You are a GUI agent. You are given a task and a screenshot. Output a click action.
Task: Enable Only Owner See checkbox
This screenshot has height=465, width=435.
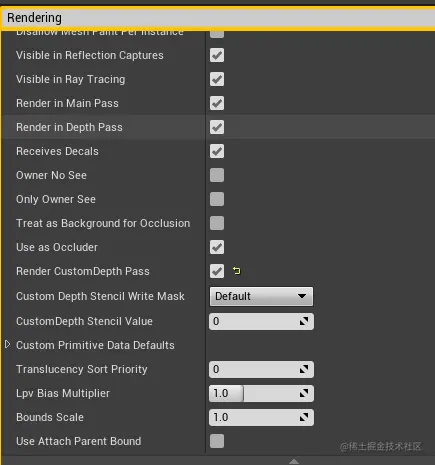pos(217,199)
